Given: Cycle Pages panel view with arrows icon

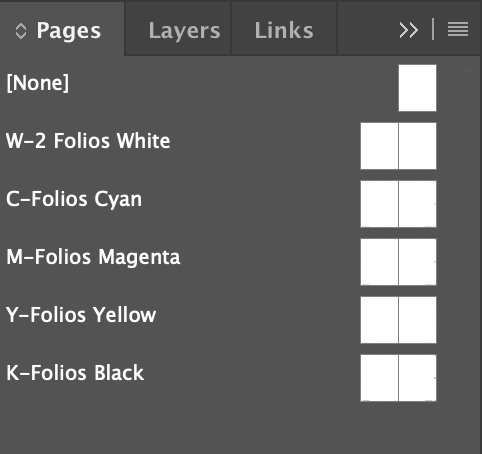Looking at the screenshot, I should point(21,31).
